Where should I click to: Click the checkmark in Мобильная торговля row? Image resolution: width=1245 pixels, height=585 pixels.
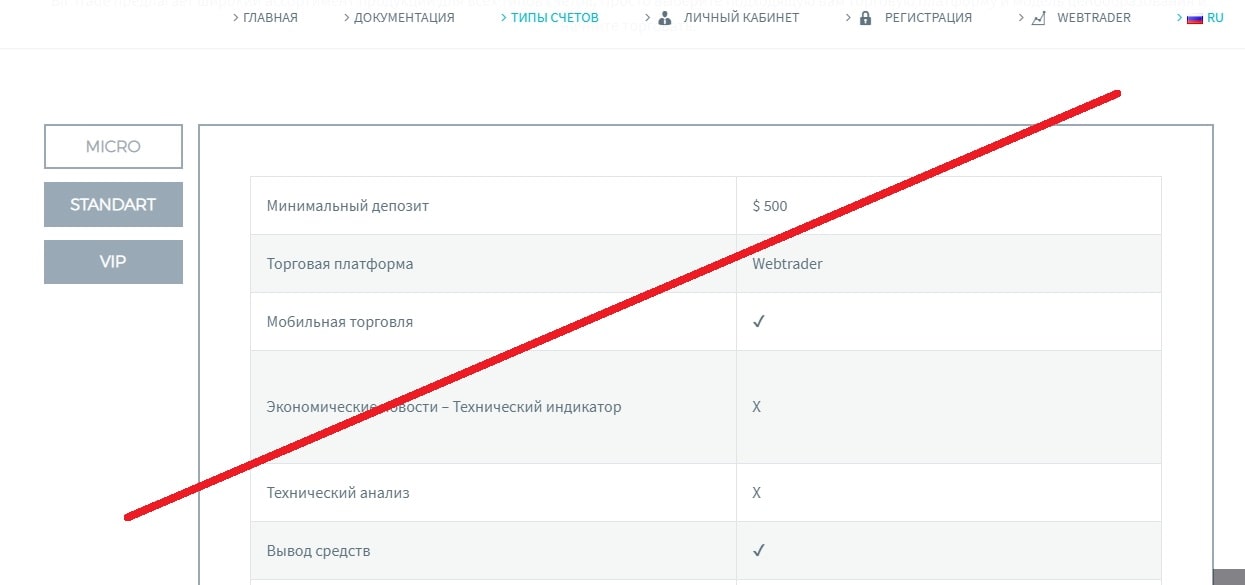pyautogui.click(x=759, y=322)
